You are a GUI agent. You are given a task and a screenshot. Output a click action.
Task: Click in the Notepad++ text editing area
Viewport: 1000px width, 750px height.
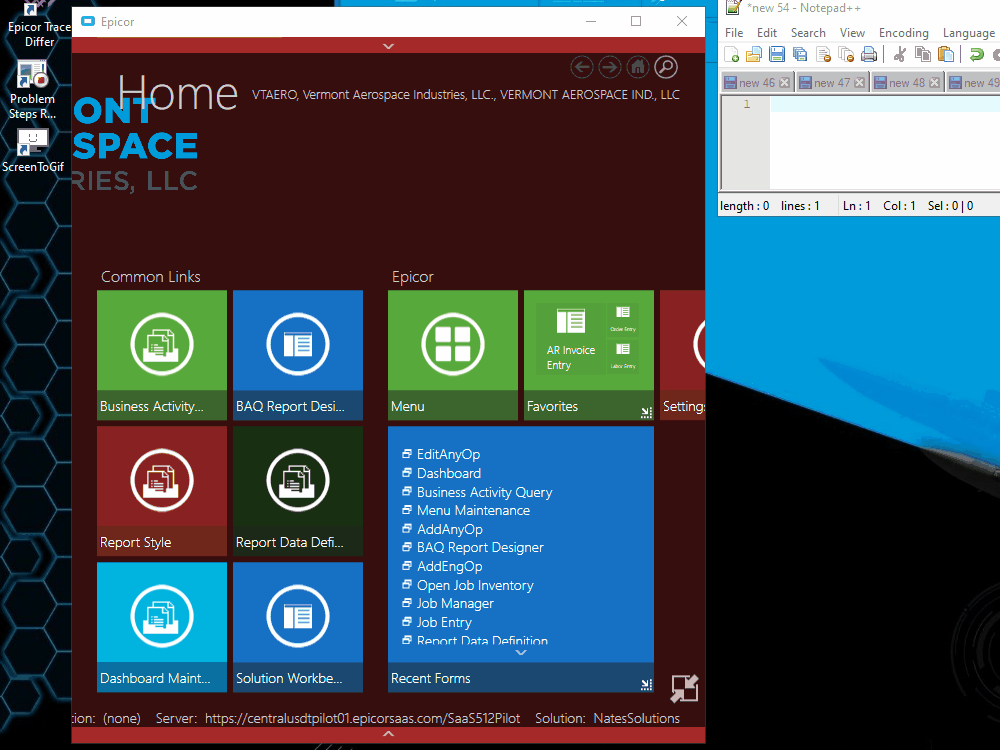point(885,142)
